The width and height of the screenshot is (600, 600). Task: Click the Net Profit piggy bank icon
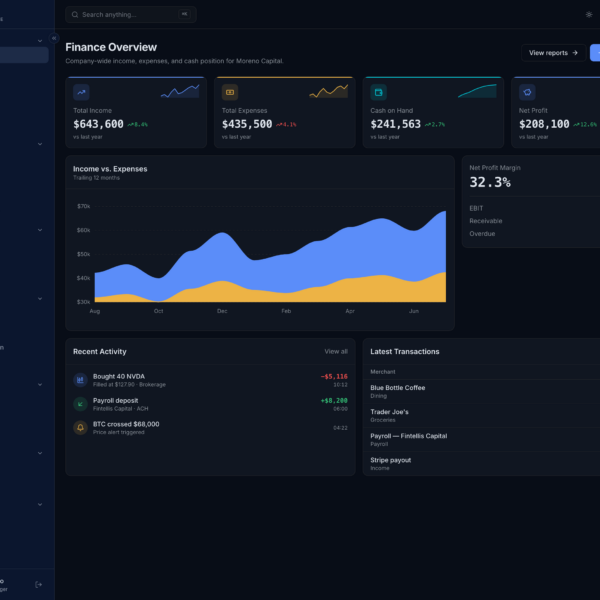pyautogui.click(x=527, y=92)
